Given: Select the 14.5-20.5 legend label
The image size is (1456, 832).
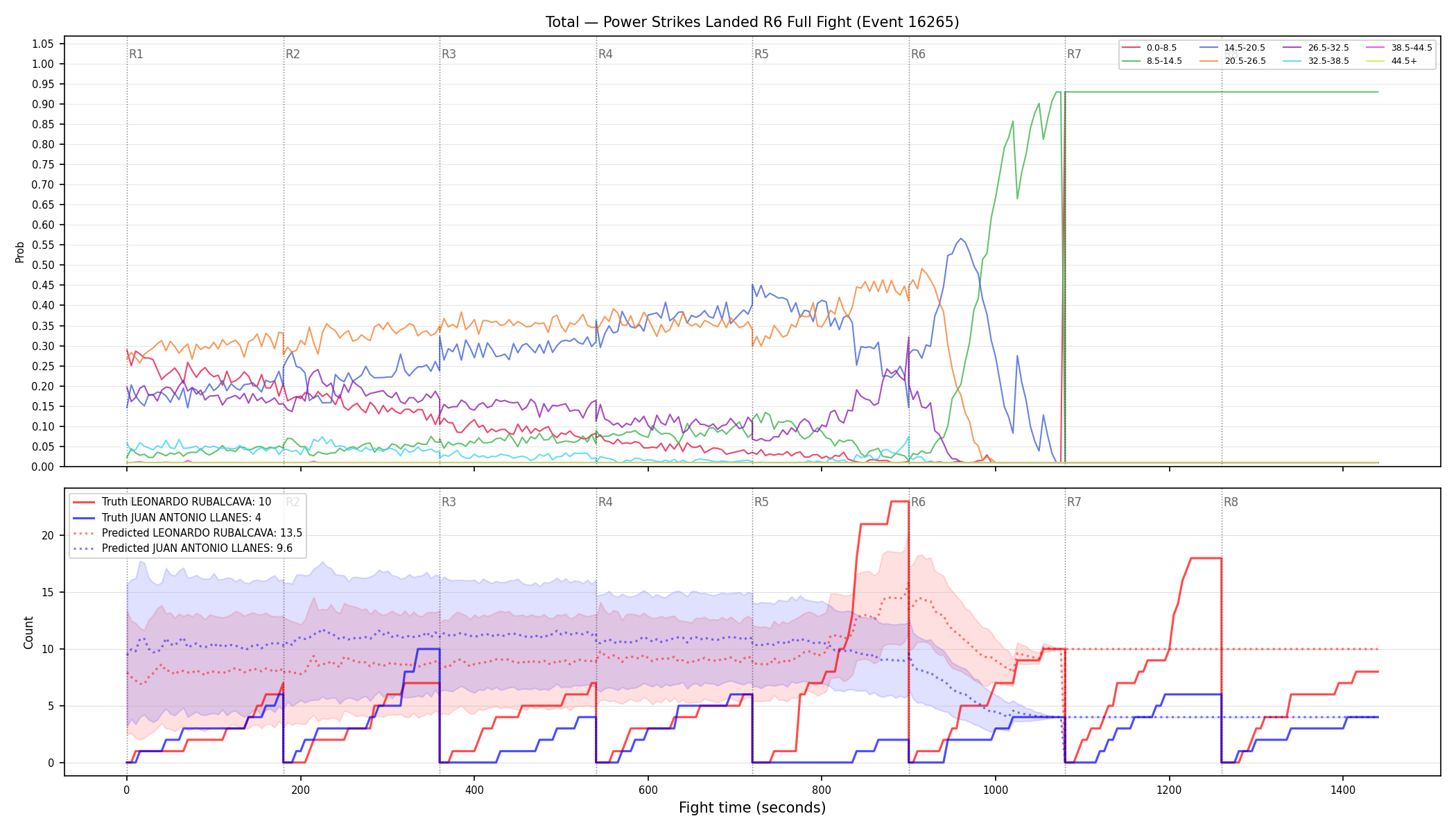Looking at the screenshot, I should point(1245,48).
